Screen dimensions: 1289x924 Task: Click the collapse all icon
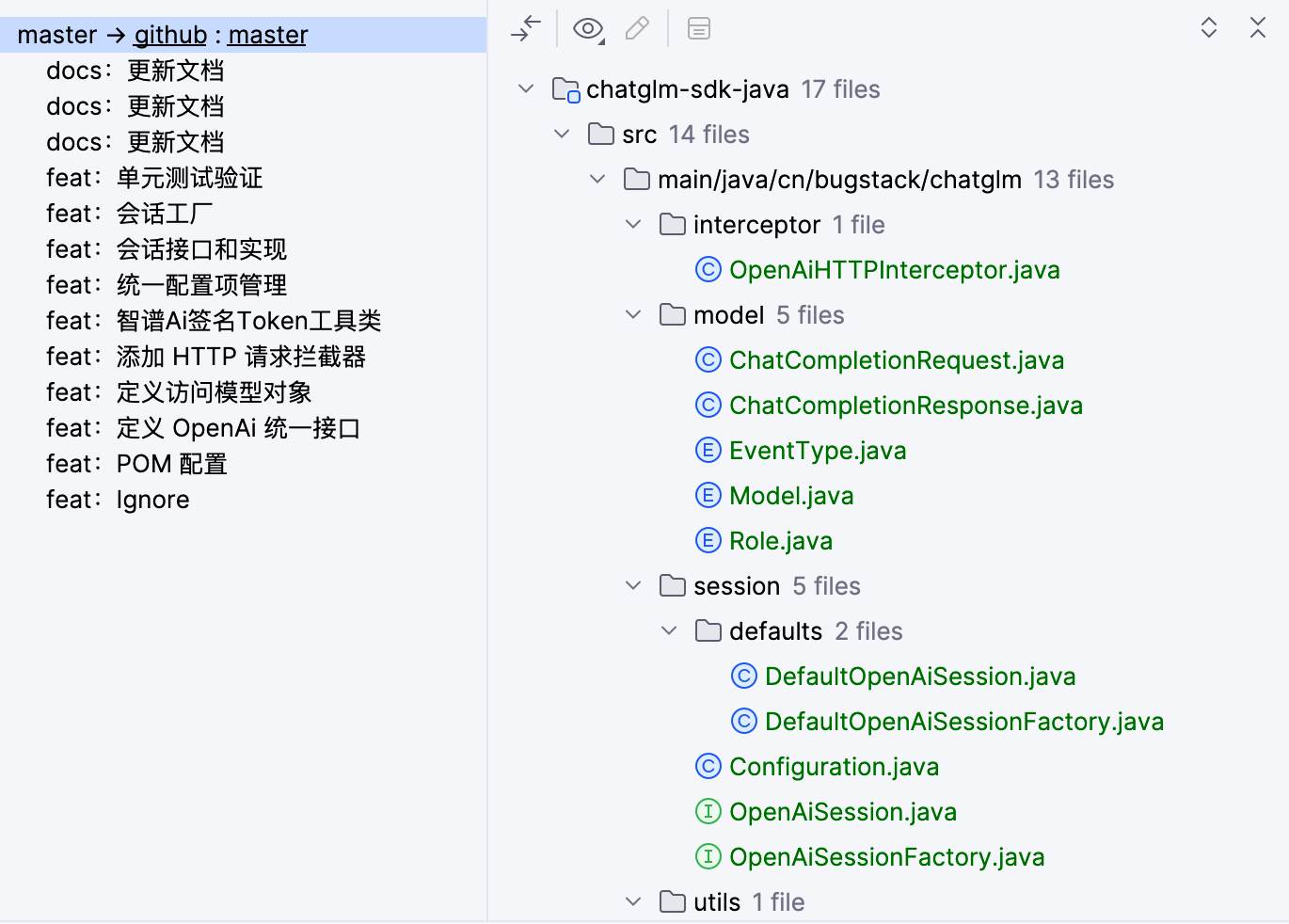coord(1258,27)
